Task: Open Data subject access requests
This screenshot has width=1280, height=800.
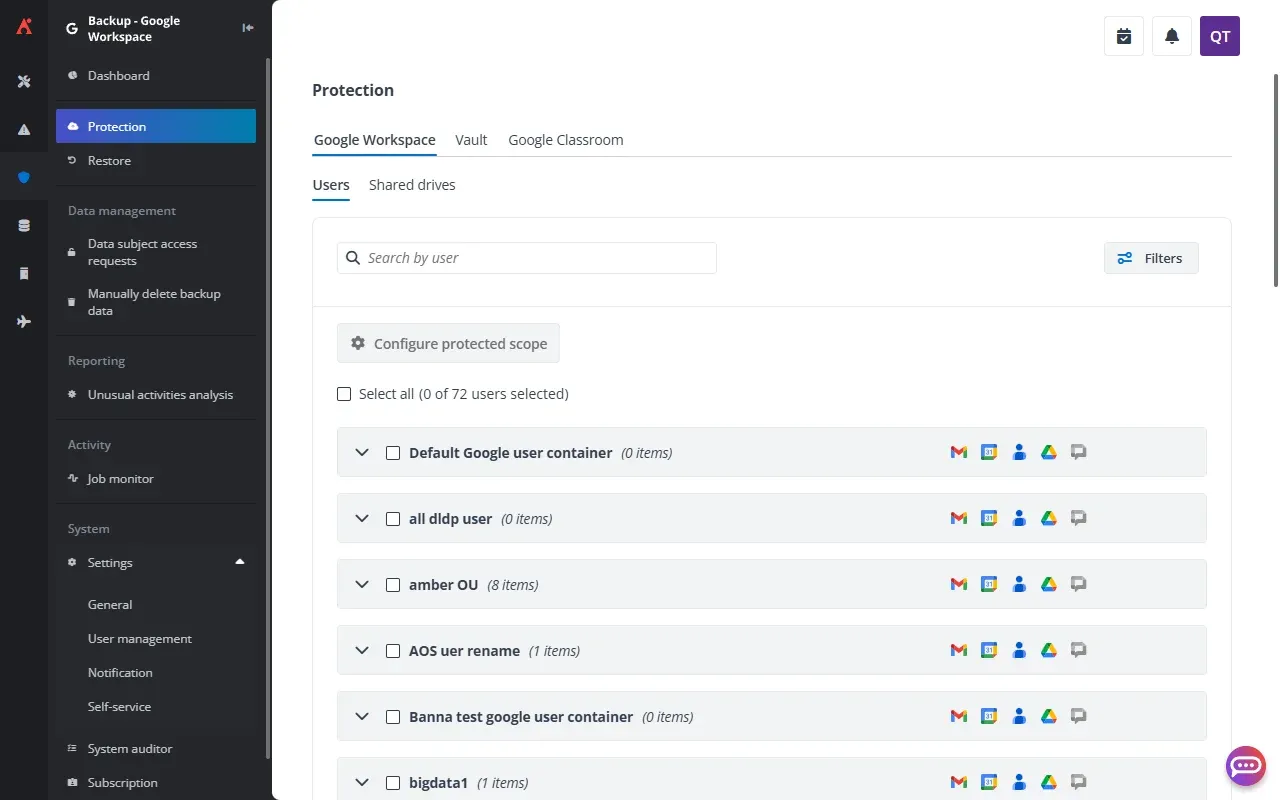Action: coord(156,252)
